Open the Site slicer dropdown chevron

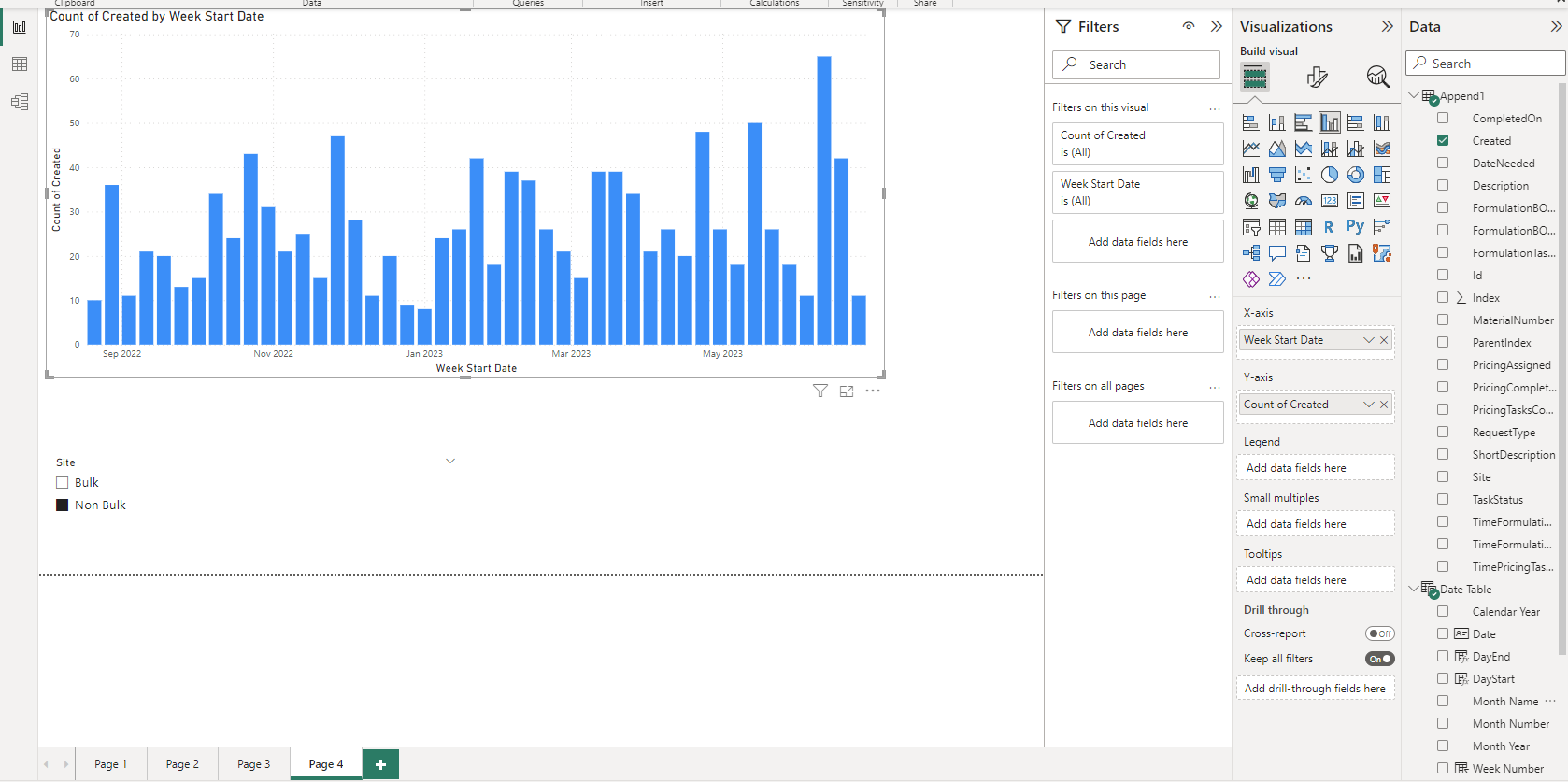pyautogui.click(x=450, y=462)
